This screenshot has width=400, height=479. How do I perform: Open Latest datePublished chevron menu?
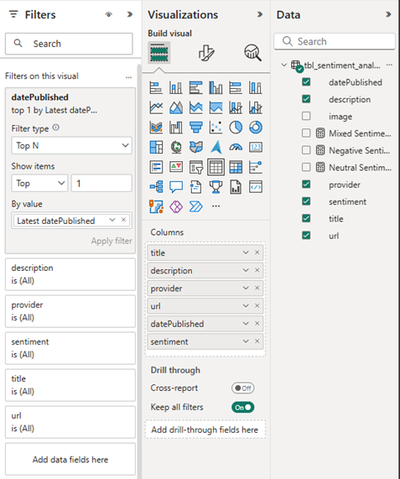coord(112,220)
